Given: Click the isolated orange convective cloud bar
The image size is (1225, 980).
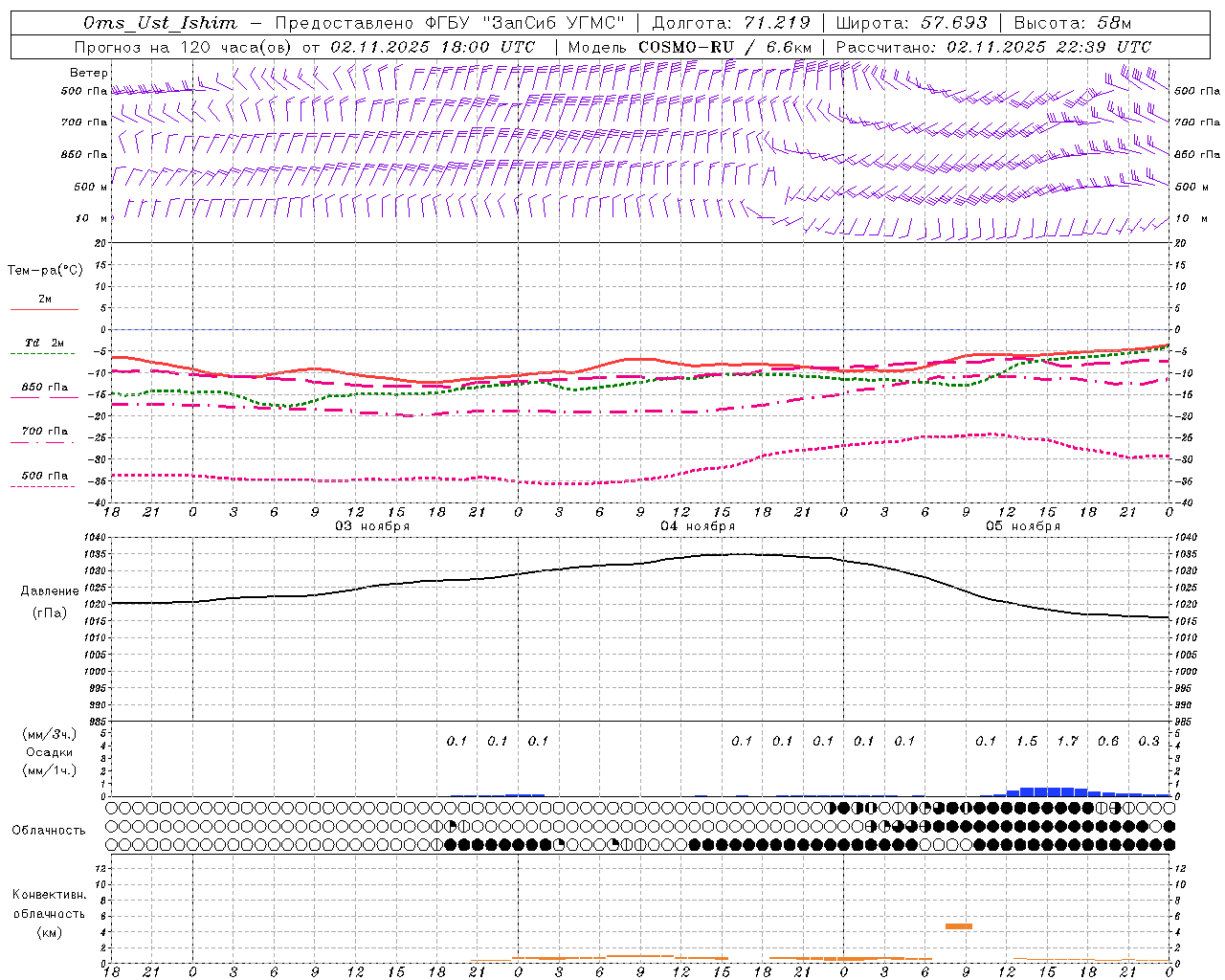Looking at the screenshot, I should tap(959, 926).
